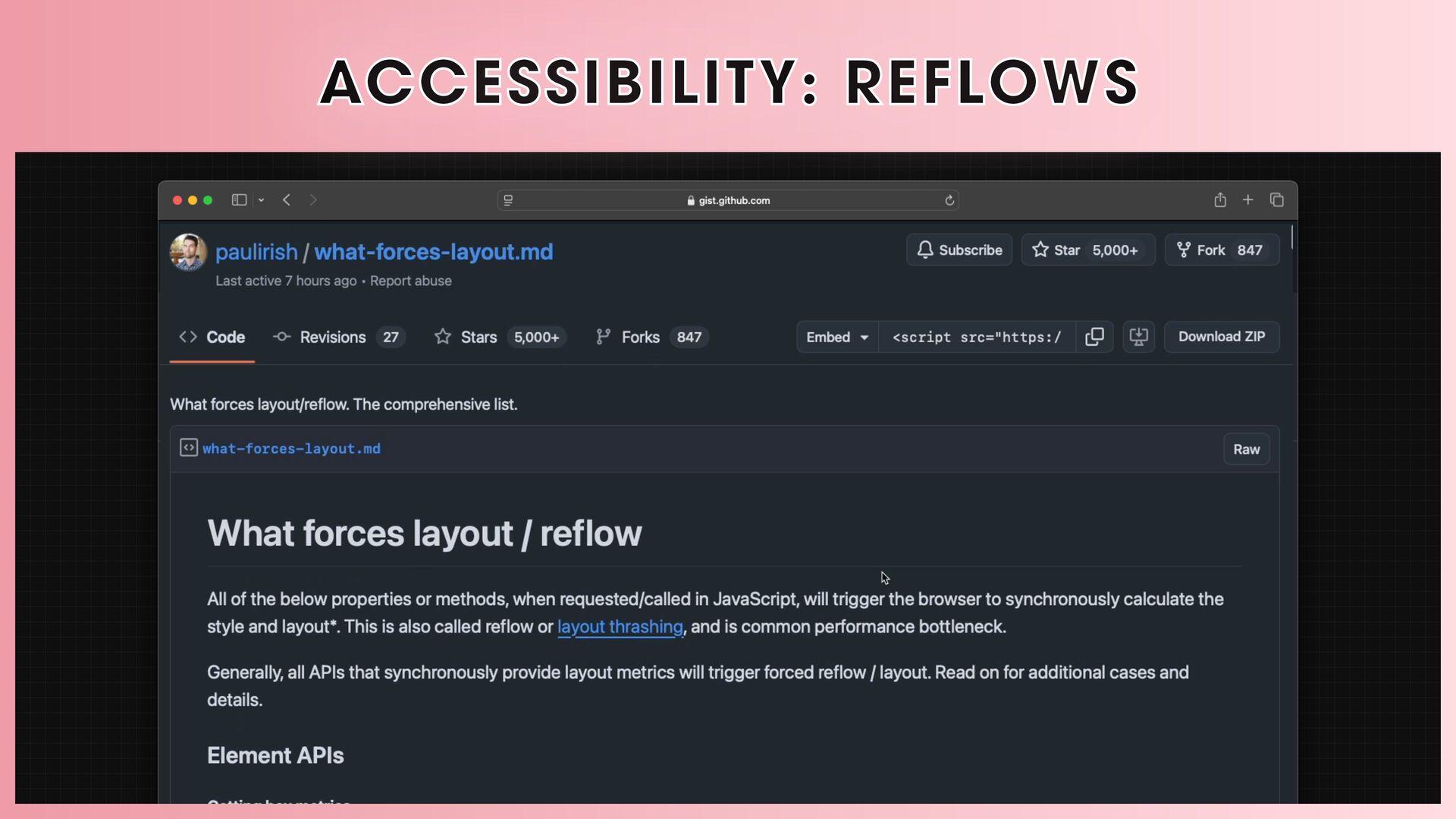
Task: Show the tab overview icon
Action: [x=1276, y=200]
